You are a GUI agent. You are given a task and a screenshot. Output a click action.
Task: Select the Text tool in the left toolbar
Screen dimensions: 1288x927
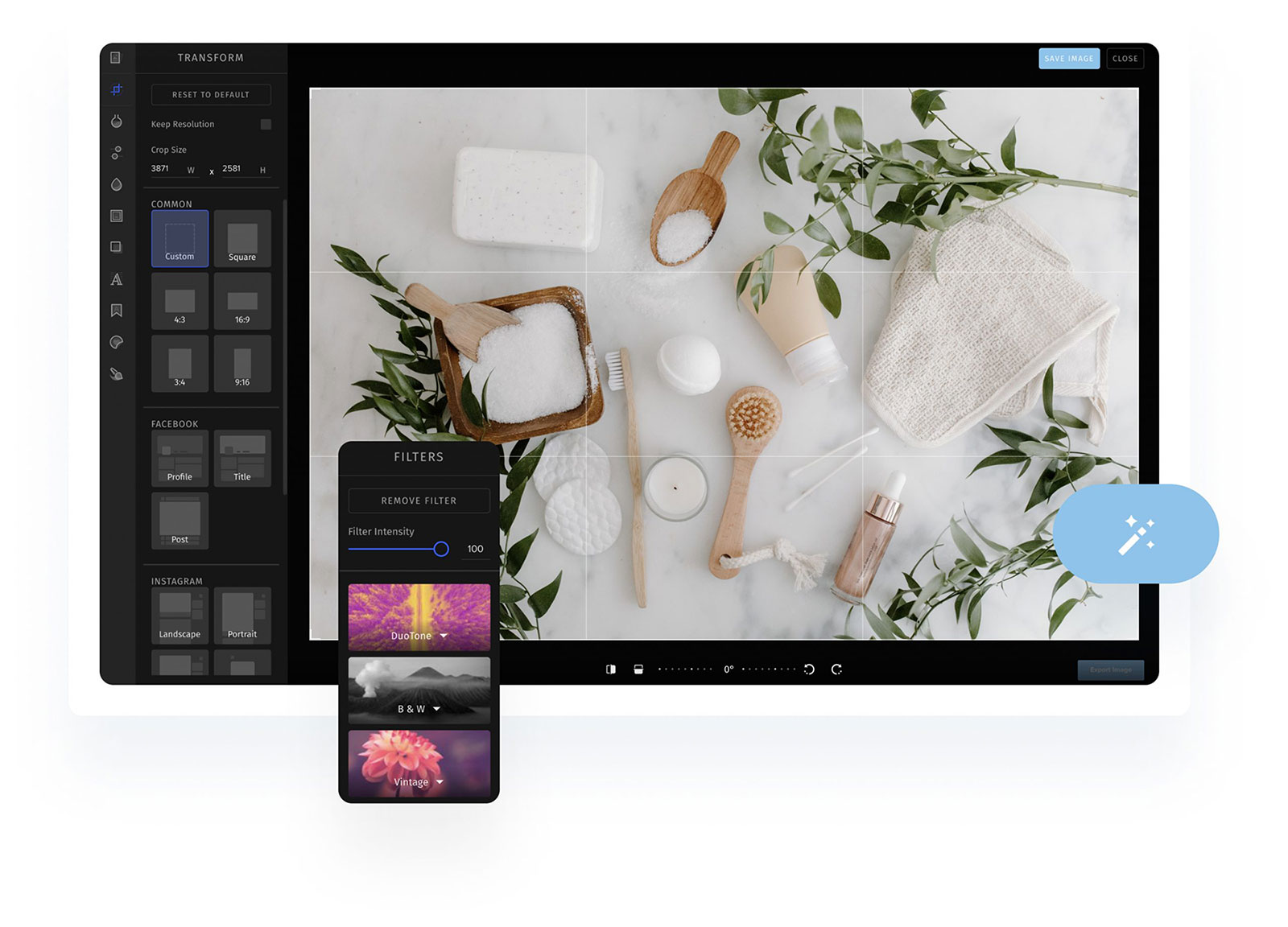pos(117,279)
